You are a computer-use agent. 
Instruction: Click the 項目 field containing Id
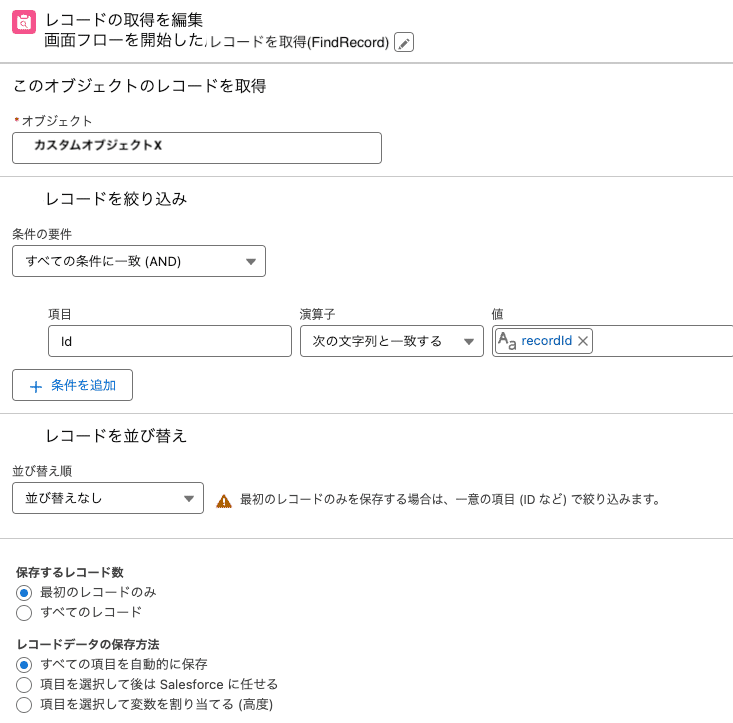(170, 341)
